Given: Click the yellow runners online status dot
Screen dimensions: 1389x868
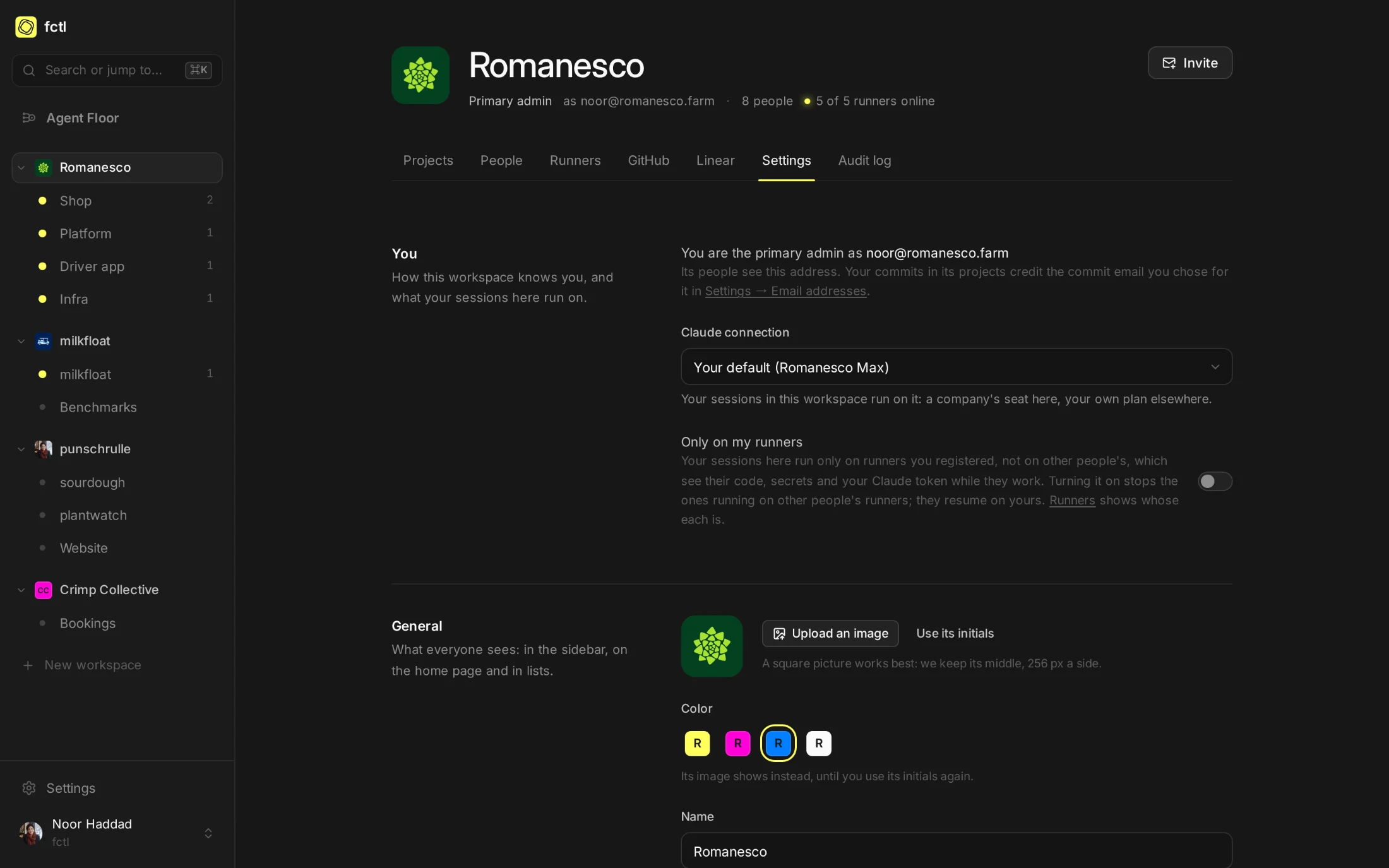Looking at the screenshot, I should (807, 102).
